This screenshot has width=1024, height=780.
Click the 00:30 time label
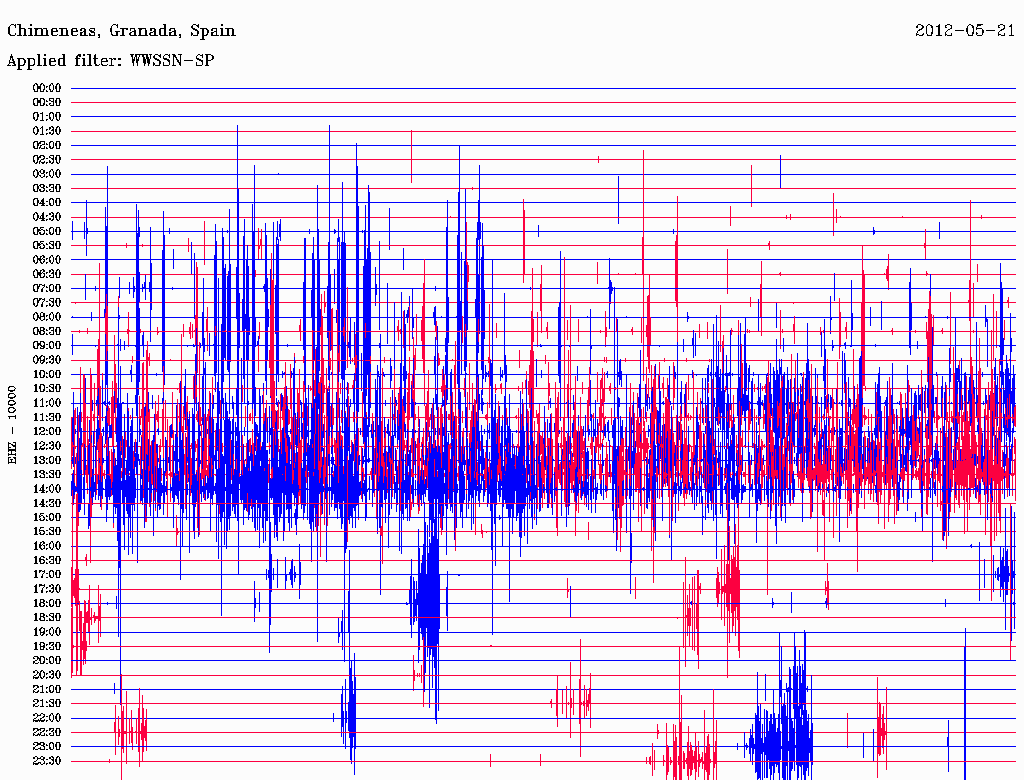47,103
